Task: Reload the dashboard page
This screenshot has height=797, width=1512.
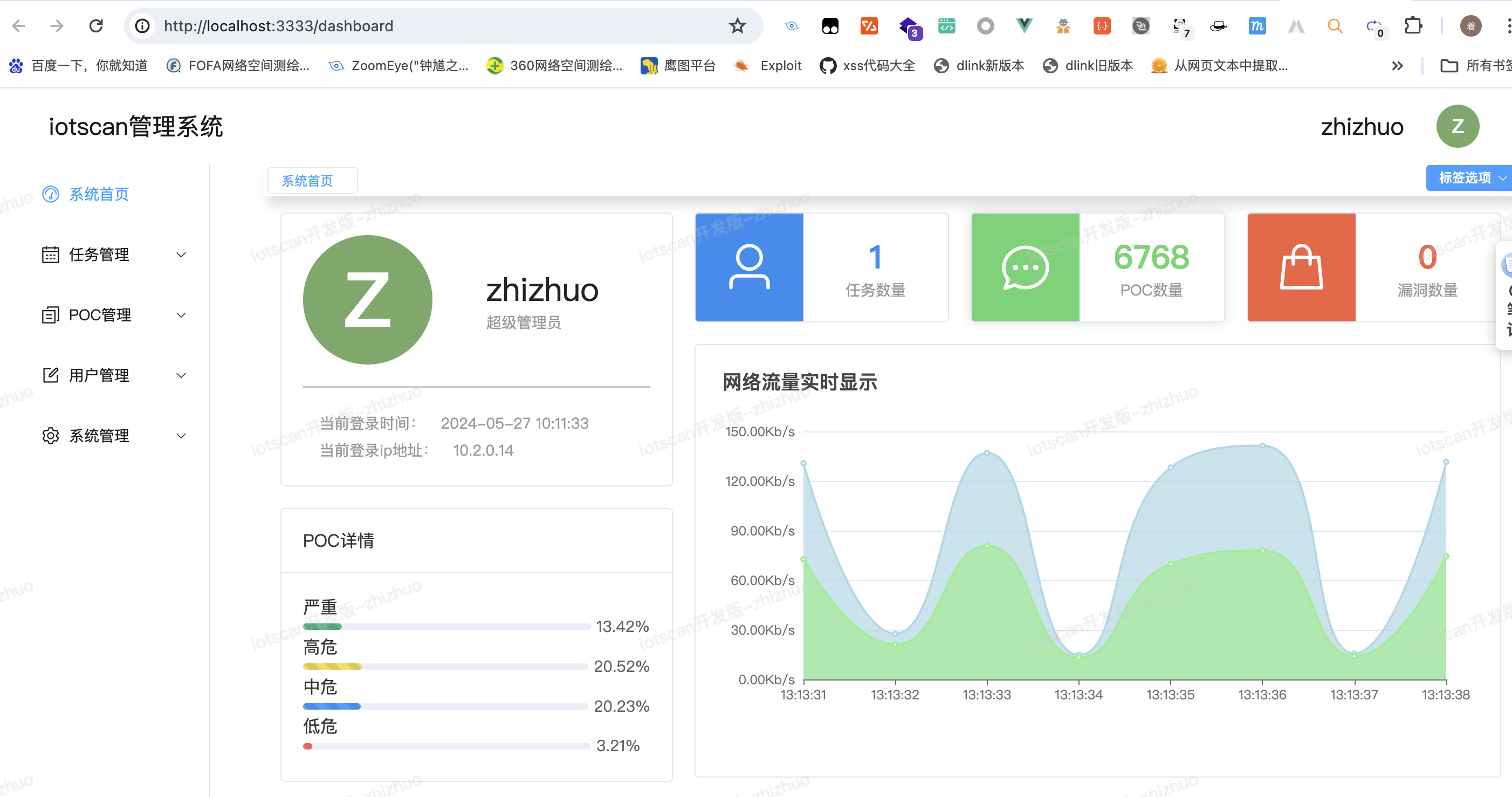Action: pyautogui.click(x=95, y=26)
